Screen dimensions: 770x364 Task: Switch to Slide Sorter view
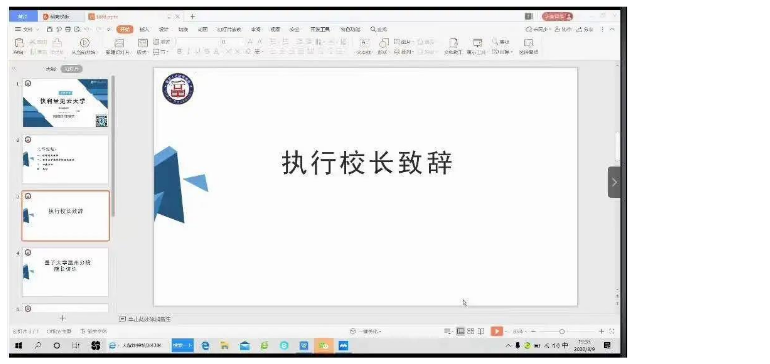pos(471,332)
